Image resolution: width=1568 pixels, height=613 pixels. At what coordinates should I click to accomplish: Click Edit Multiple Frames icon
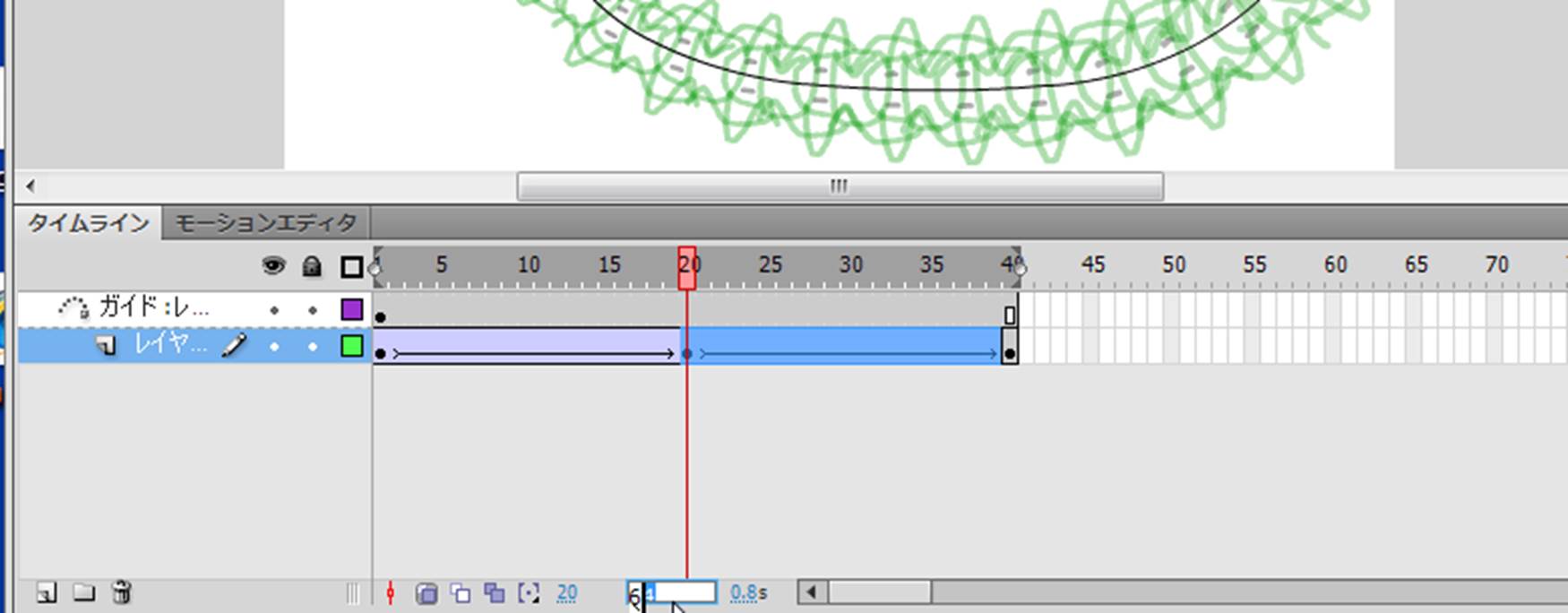(x=494, y=593)
